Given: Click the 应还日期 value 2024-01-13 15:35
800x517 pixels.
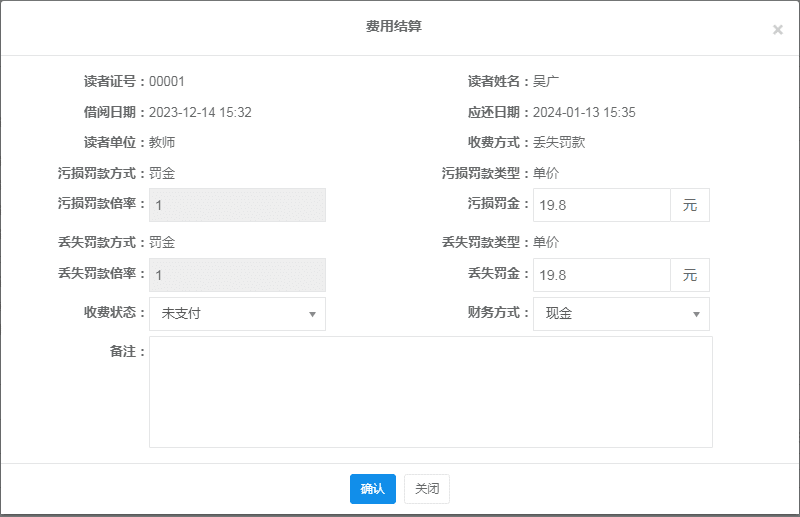Looking at the screenshot, I should tap(584, 112).
